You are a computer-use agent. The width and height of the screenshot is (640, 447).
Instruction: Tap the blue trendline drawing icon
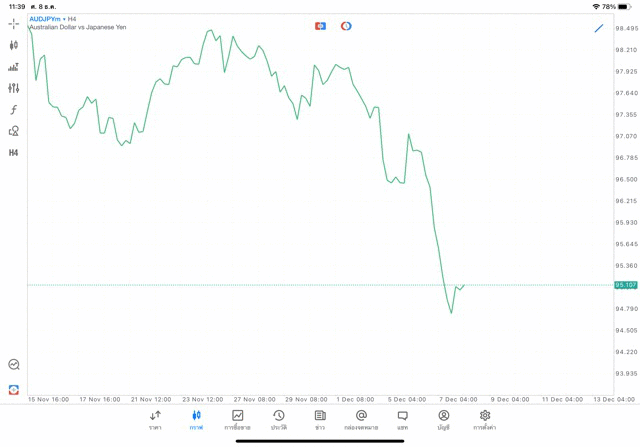click(x=599, y=28)
